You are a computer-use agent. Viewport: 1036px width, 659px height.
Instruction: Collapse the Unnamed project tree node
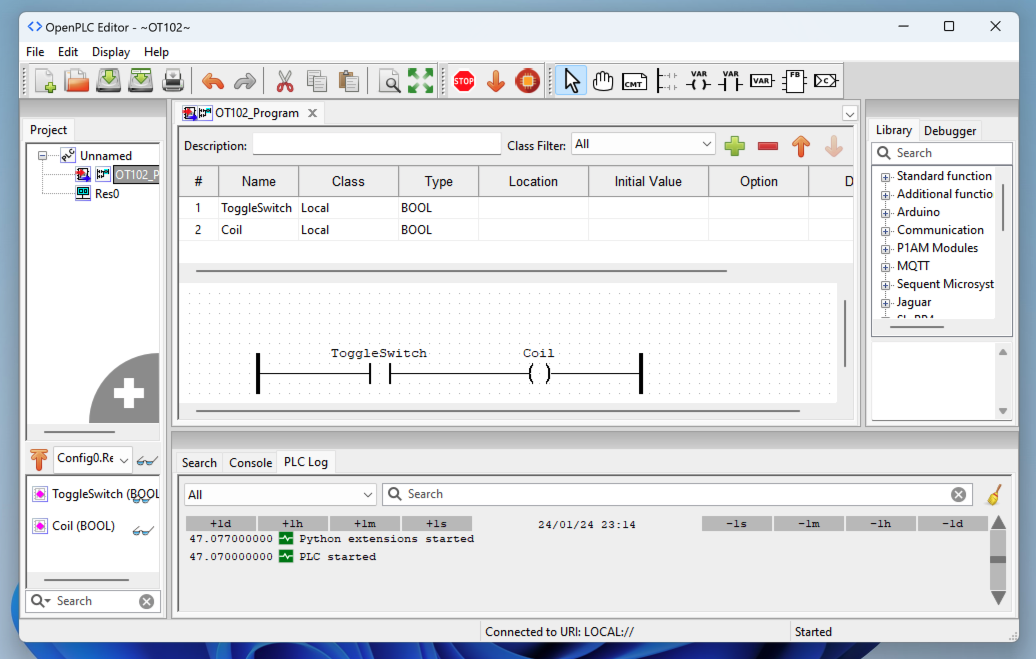point(42,156)
